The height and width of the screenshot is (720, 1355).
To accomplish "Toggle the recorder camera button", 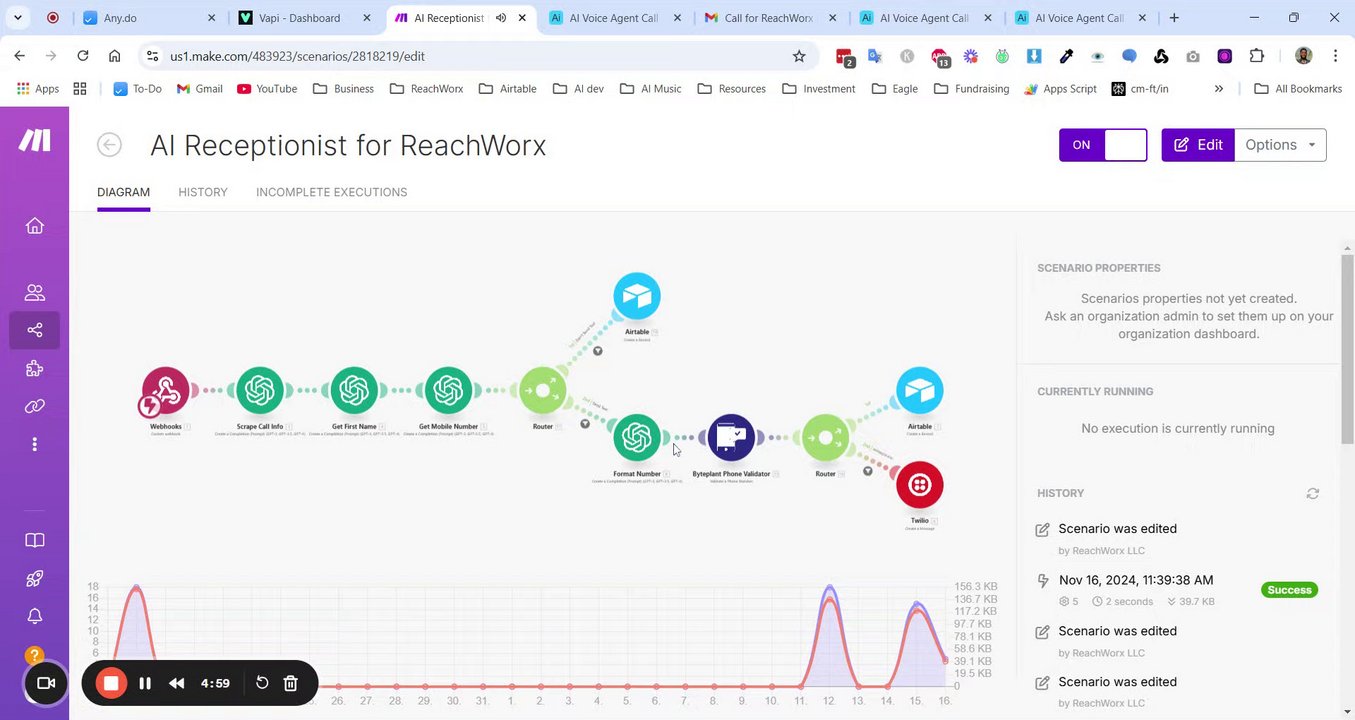I will click(46, 683).
